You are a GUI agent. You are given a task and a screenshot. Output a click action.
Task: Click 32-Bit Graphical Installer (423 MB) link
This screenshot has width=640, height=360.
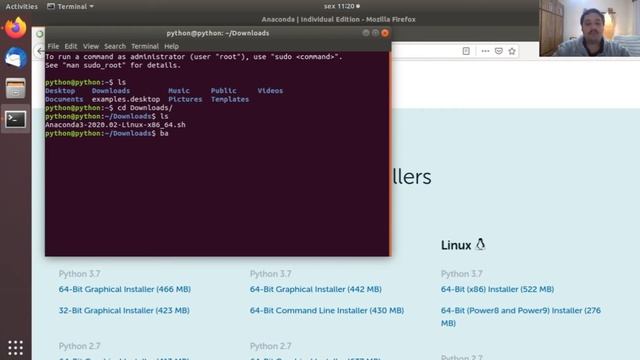tap(124, 310)
